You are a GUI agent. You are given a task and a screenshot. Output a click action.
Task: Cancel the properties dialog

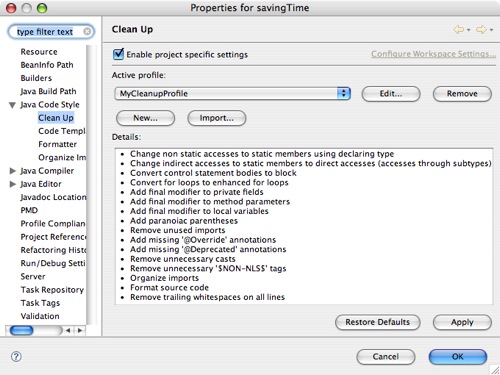coord(386,357)
